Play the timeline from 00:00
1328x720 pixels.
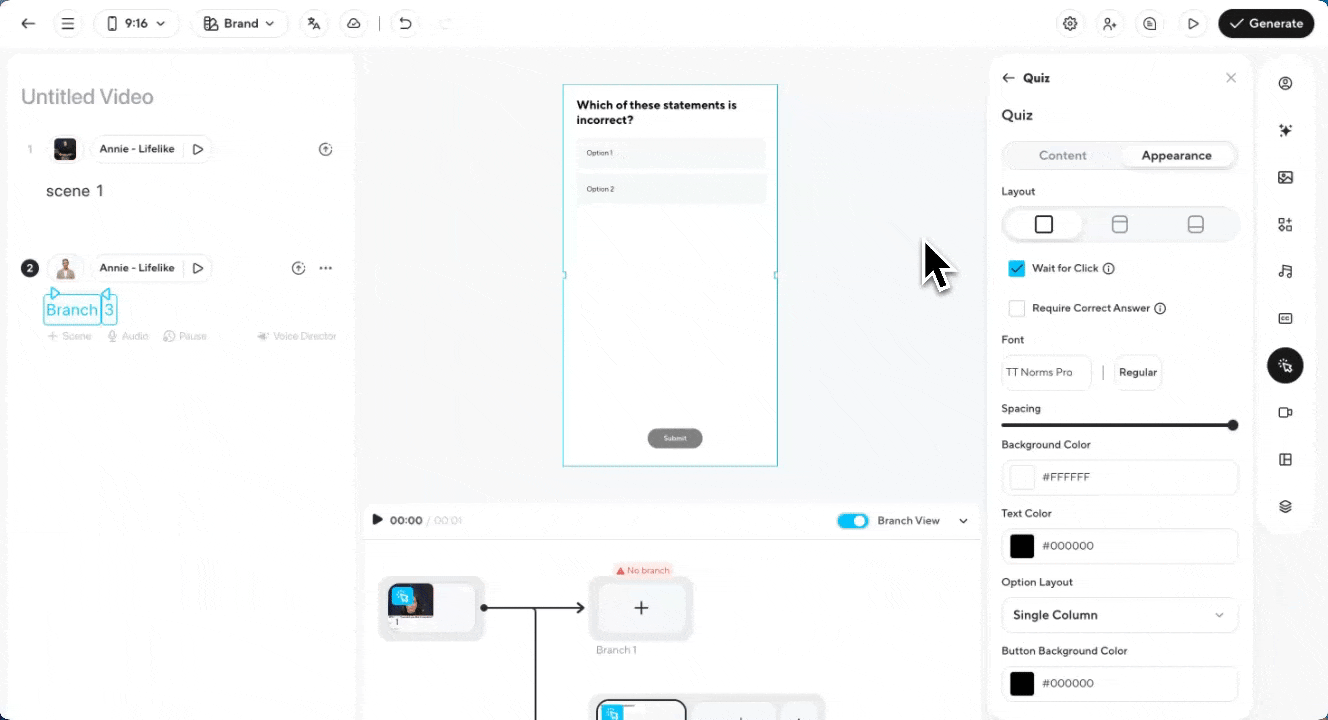tap(377, 519)
